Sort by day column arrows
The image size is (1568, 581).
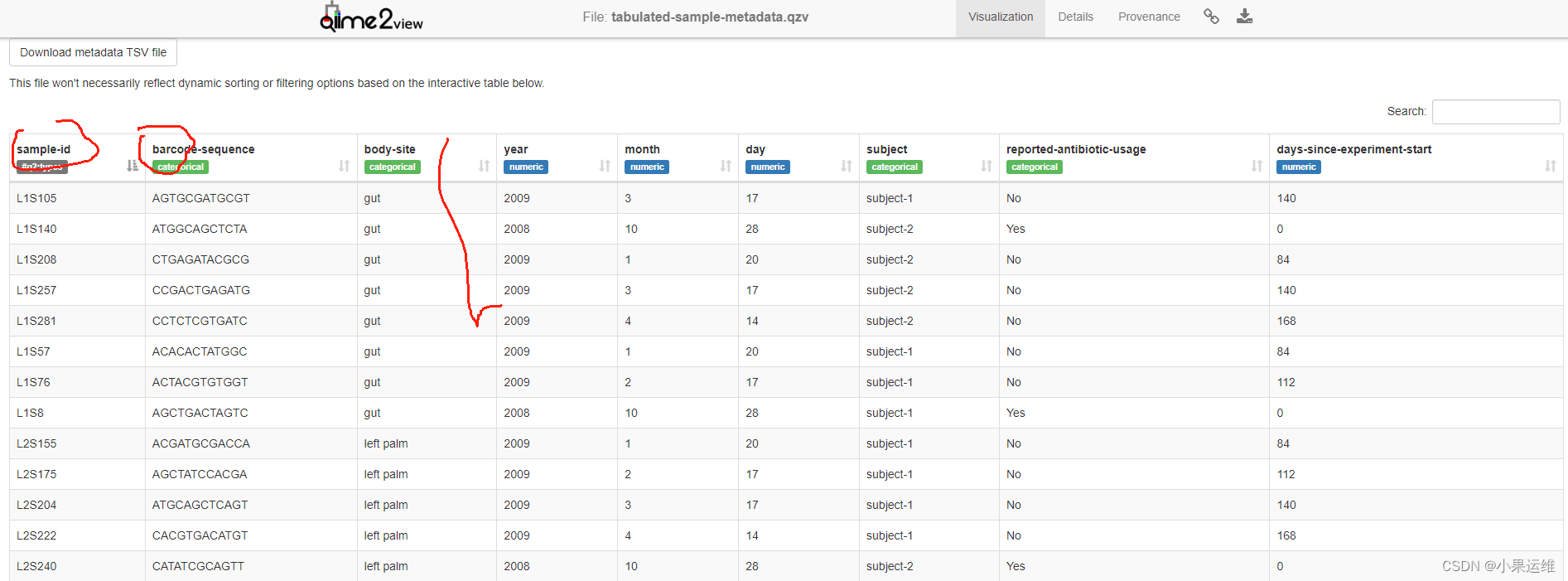click(x=847, y=166)
